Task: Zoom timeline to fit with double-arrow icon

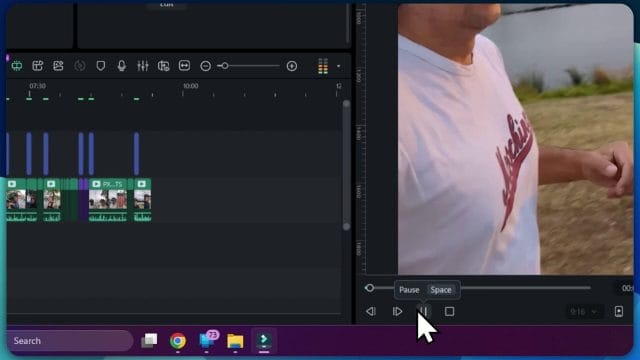Action: (x=184, y=66)
